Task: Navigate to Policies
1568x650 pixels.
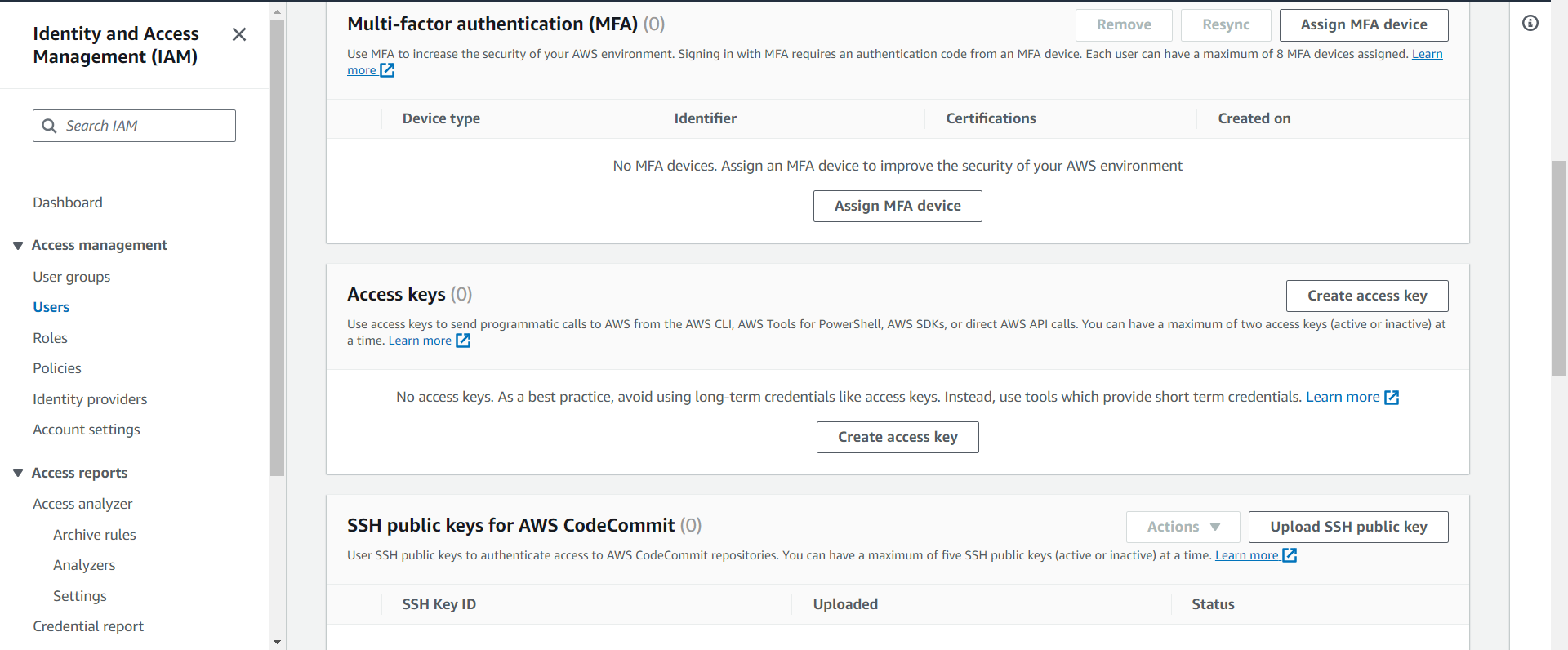Action: 57,368
